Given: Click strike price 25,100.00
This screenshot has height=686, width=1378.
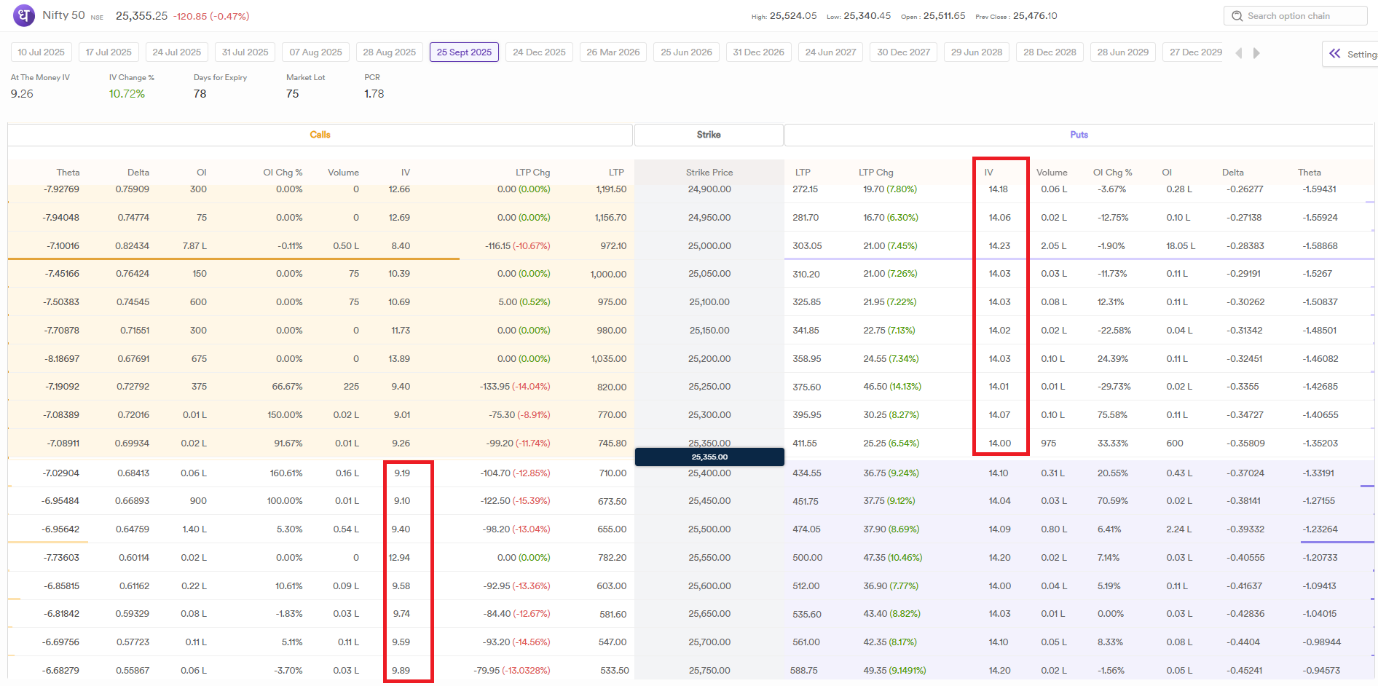Looking at the screenshot, I should (709, 301).
